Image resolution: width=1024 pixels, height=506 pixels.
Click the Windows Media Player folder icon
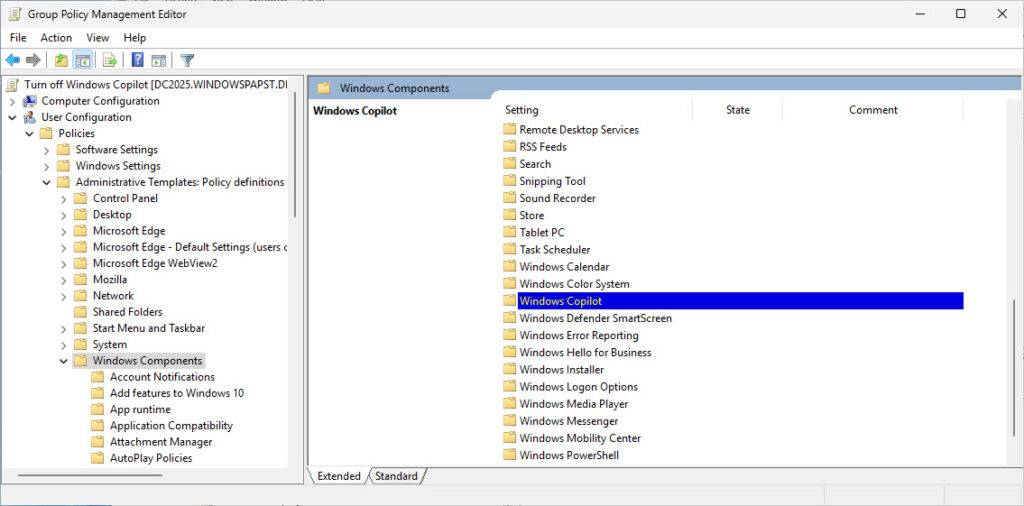click(510, 403)
